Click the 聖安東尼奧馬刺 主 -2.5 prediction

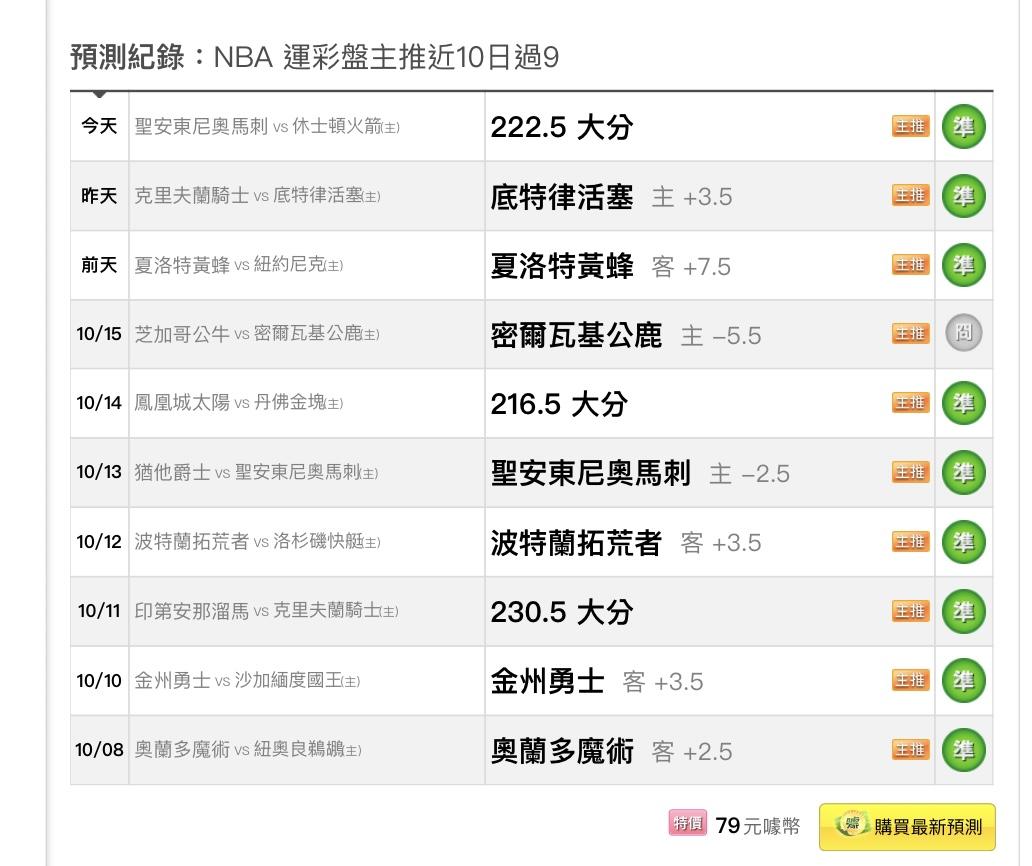[x=640, y=473]
